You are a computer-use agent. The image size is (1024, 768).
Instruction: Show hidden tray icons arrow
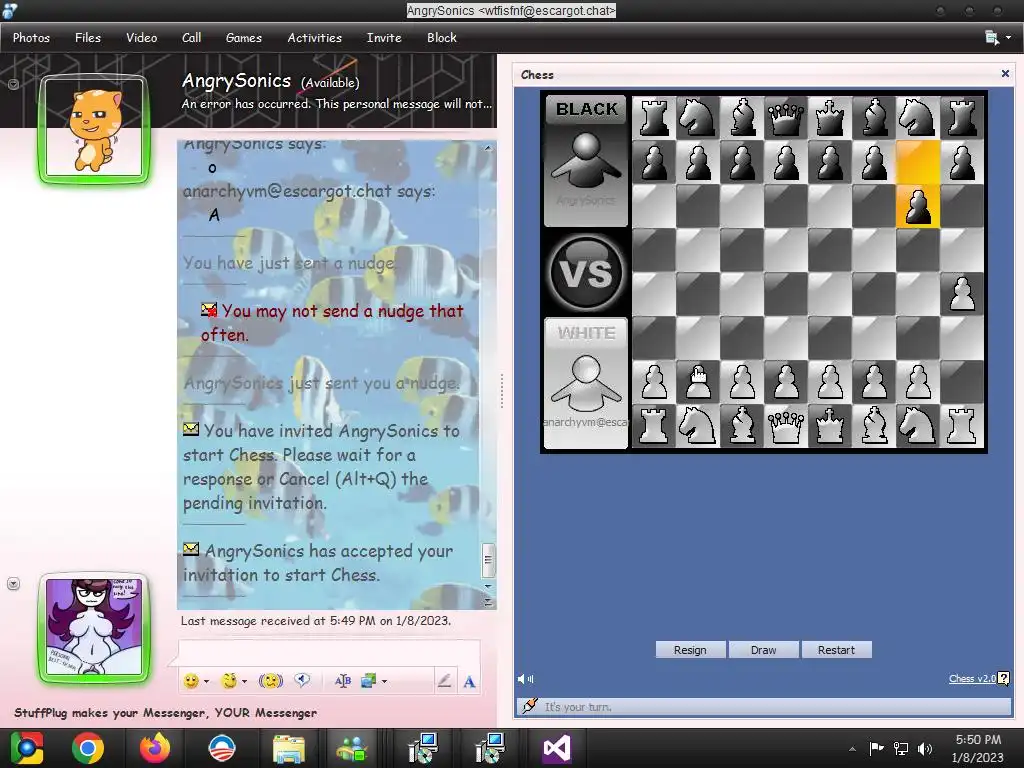[852, 749]
